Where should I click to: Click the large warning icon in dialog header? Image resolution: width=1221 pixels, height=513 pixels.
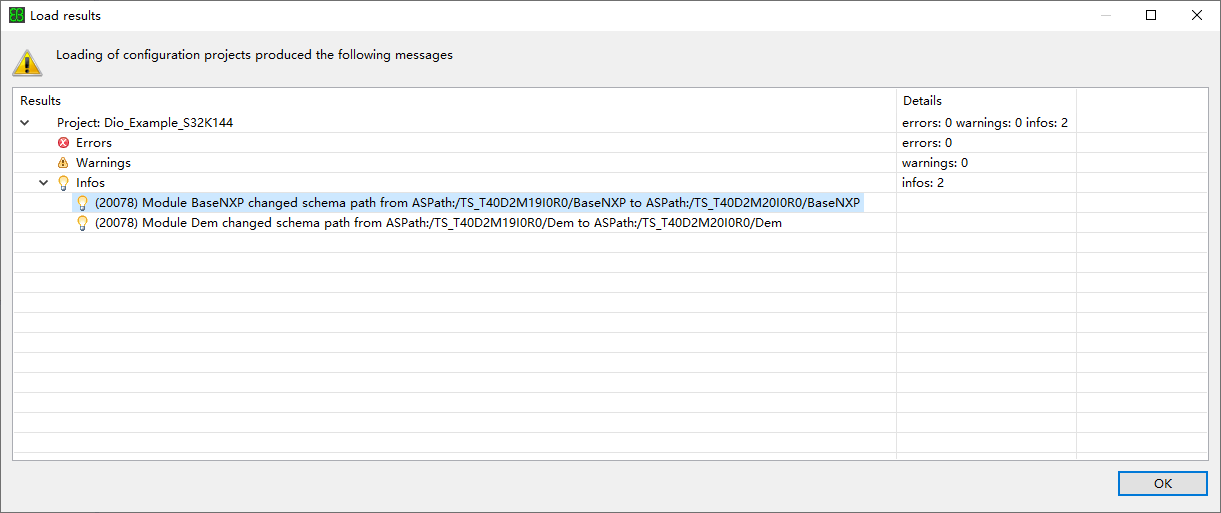[27, 61]
